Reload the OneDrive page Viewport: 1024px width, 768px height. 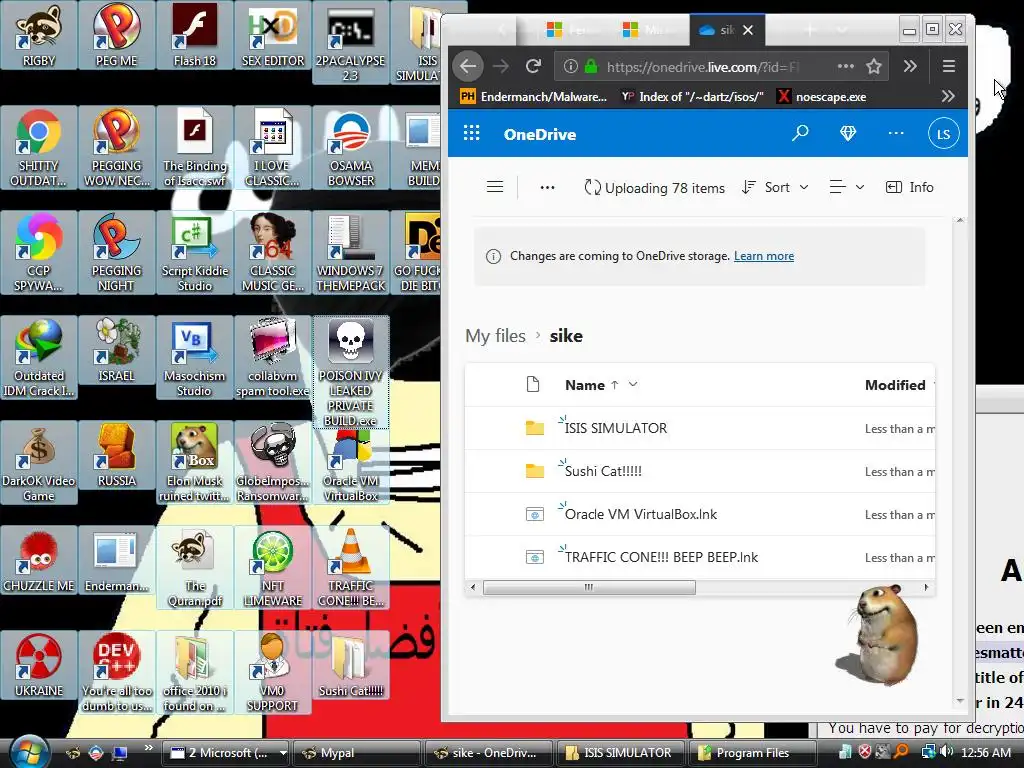click(x=534, y=66)
